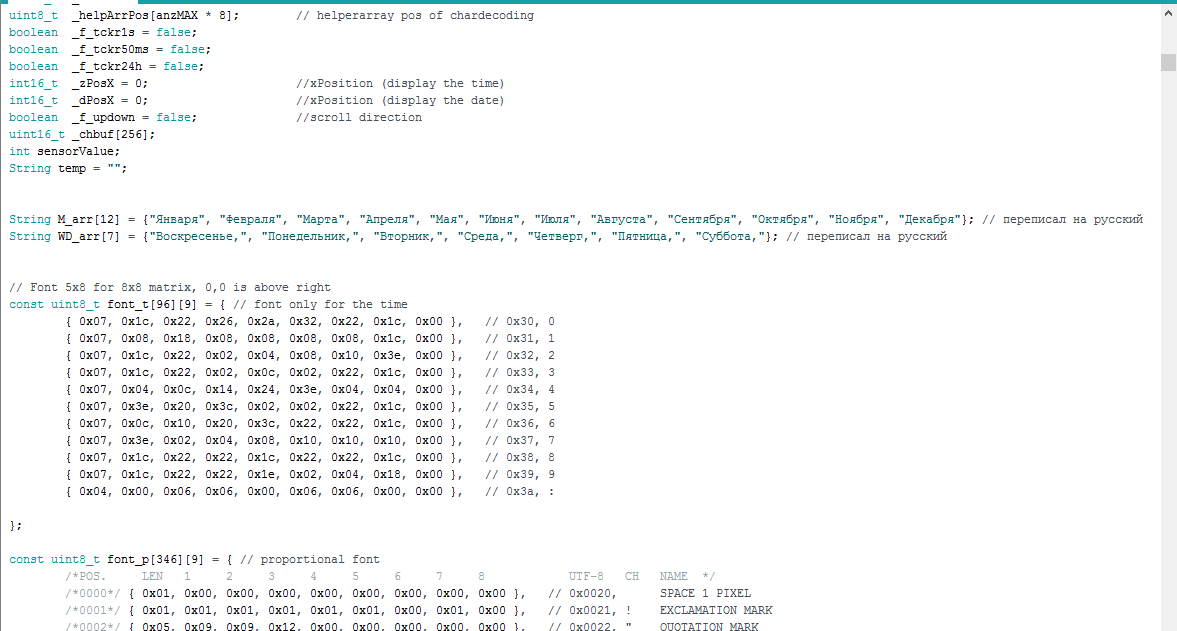Click the _f_updown variable name
Viewport: 1177px width, 631px height.
click(x=104, y=118)
